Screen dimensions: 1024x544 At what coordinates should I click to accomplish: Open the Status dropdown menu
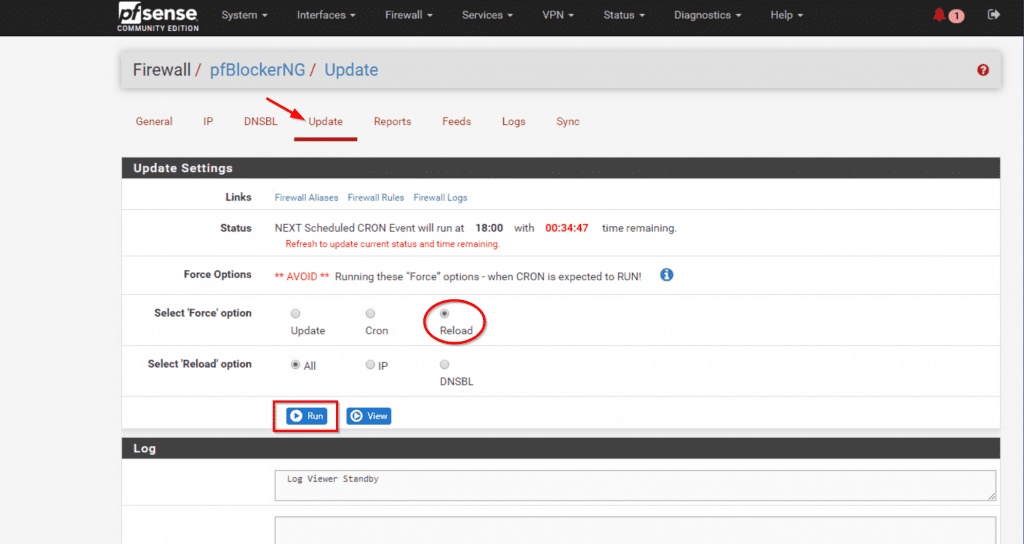[624, 15]
